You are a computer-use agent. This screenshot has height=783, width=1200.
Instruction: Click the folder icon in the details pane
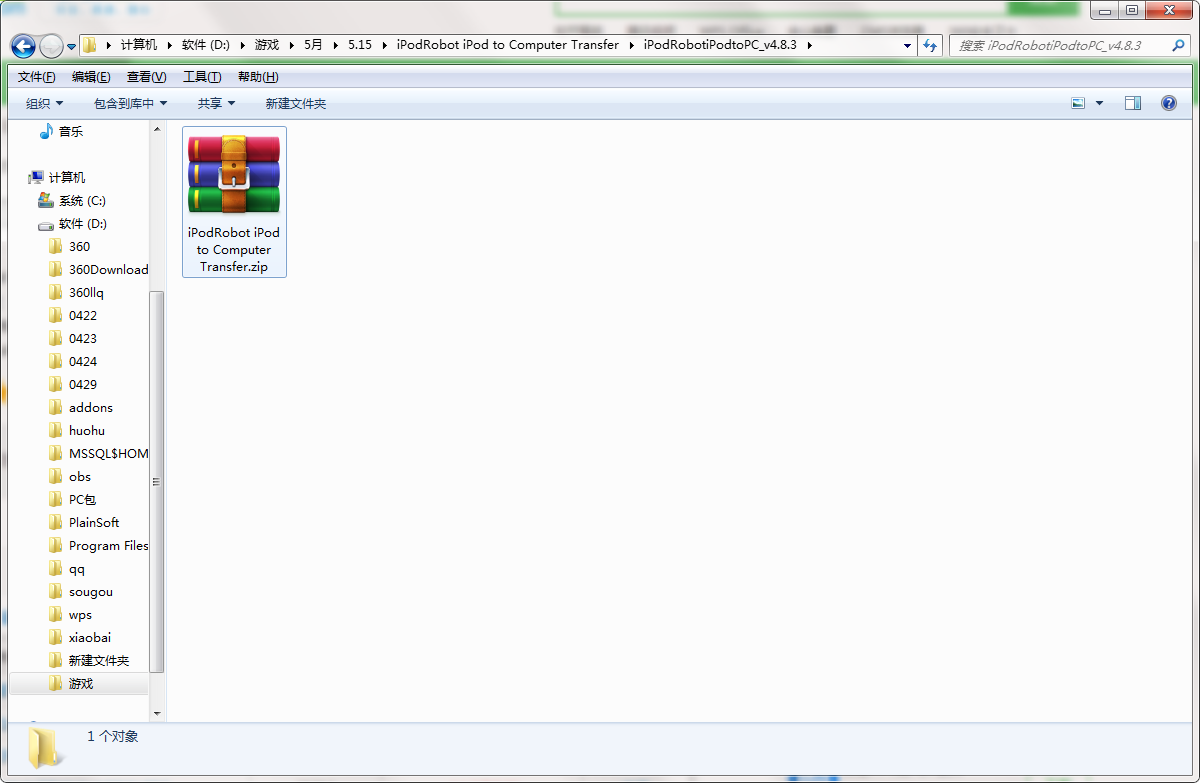pyautogui.click(x=44, y=748)
